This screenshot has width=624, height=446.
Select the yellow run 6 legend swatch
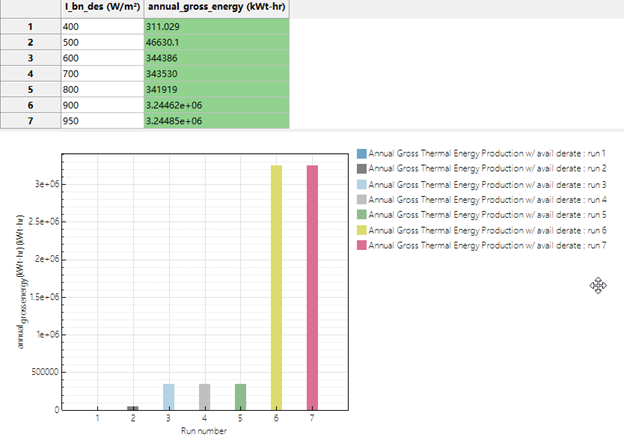(x=361, y=230)
